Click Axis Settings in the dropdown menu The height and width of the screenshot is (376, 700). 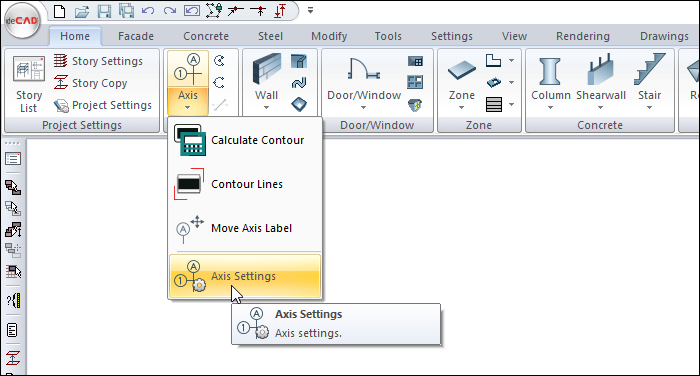[x=245, y=276]
